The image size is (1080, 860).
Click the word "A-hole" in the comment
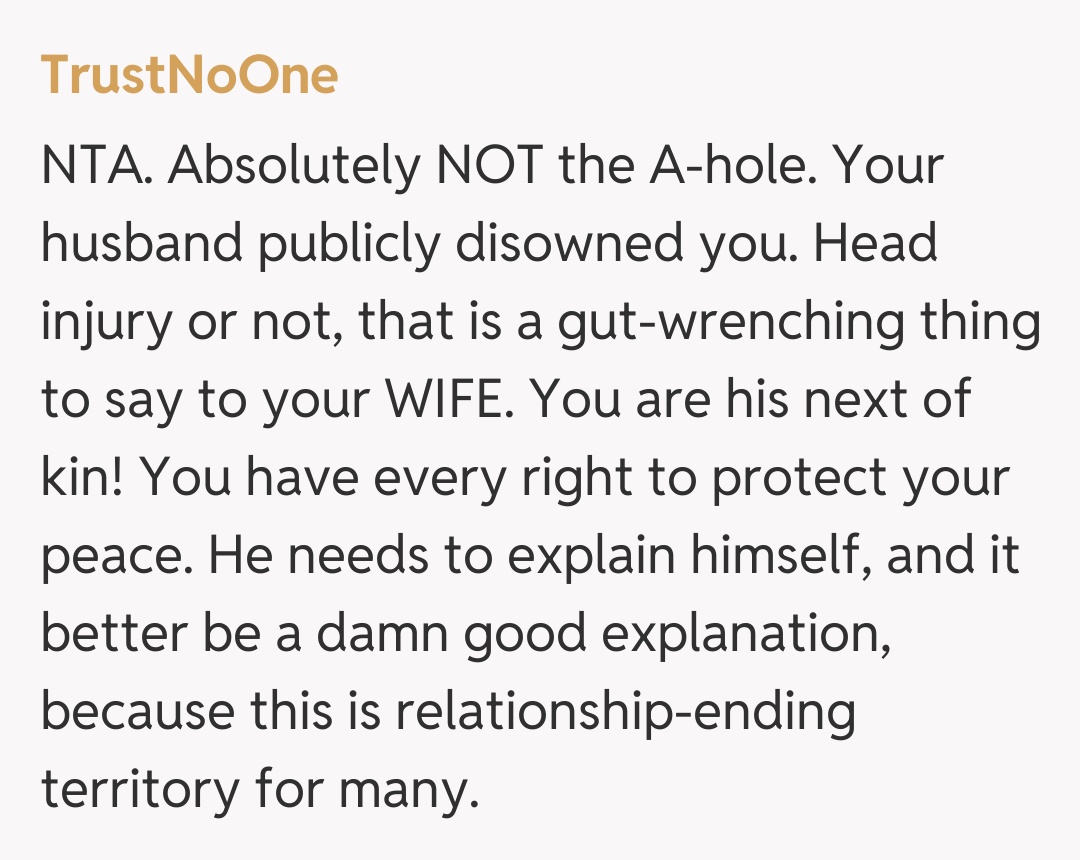pos(721,166)
